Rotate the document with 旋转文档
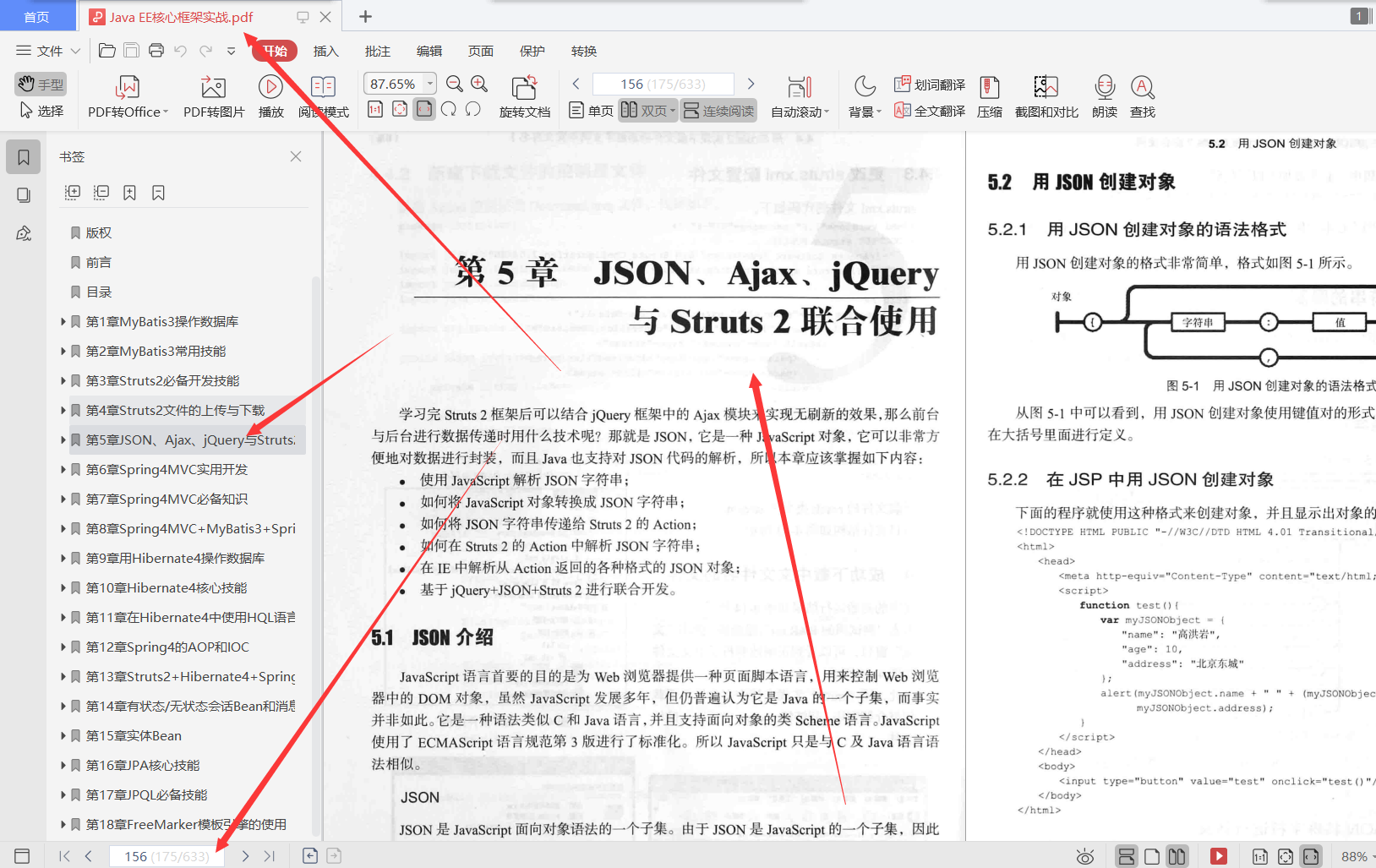The width and height of the screenshot is (1376, 868). pyautogui.click(x=524, y=97)
